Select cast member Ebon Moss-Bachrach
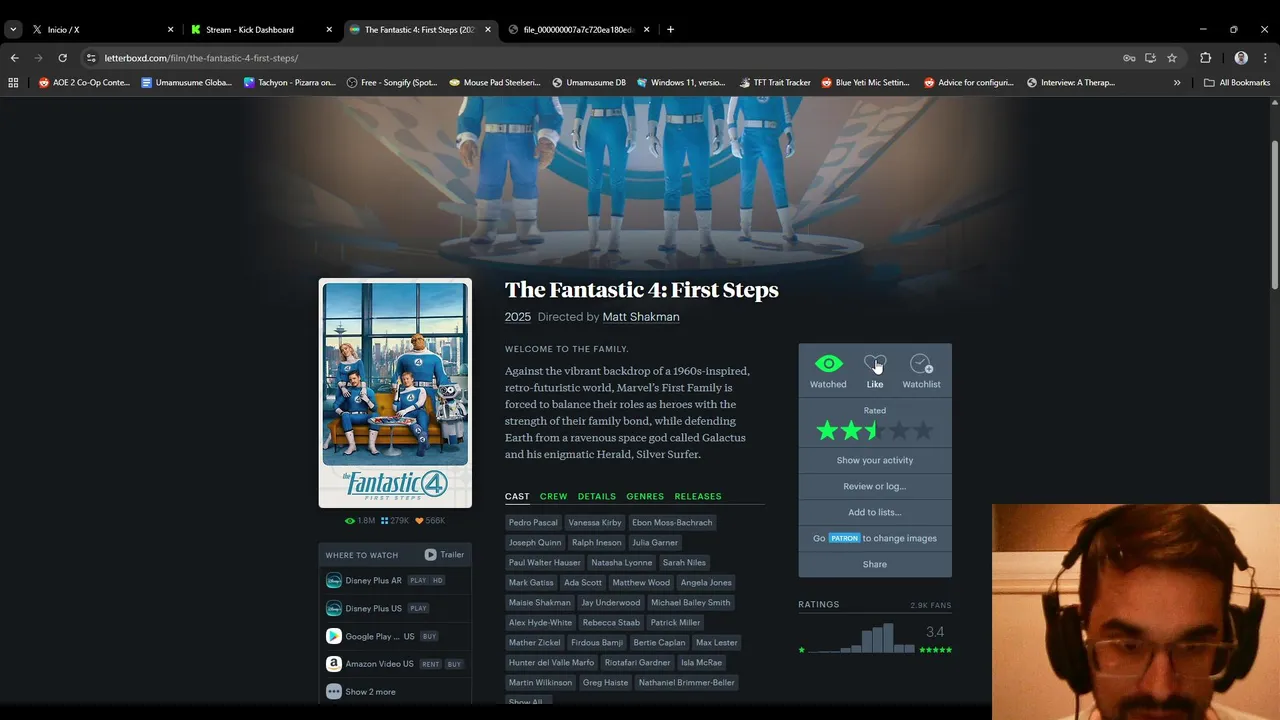The image size is (1280, 720). (x=672, y=522)
